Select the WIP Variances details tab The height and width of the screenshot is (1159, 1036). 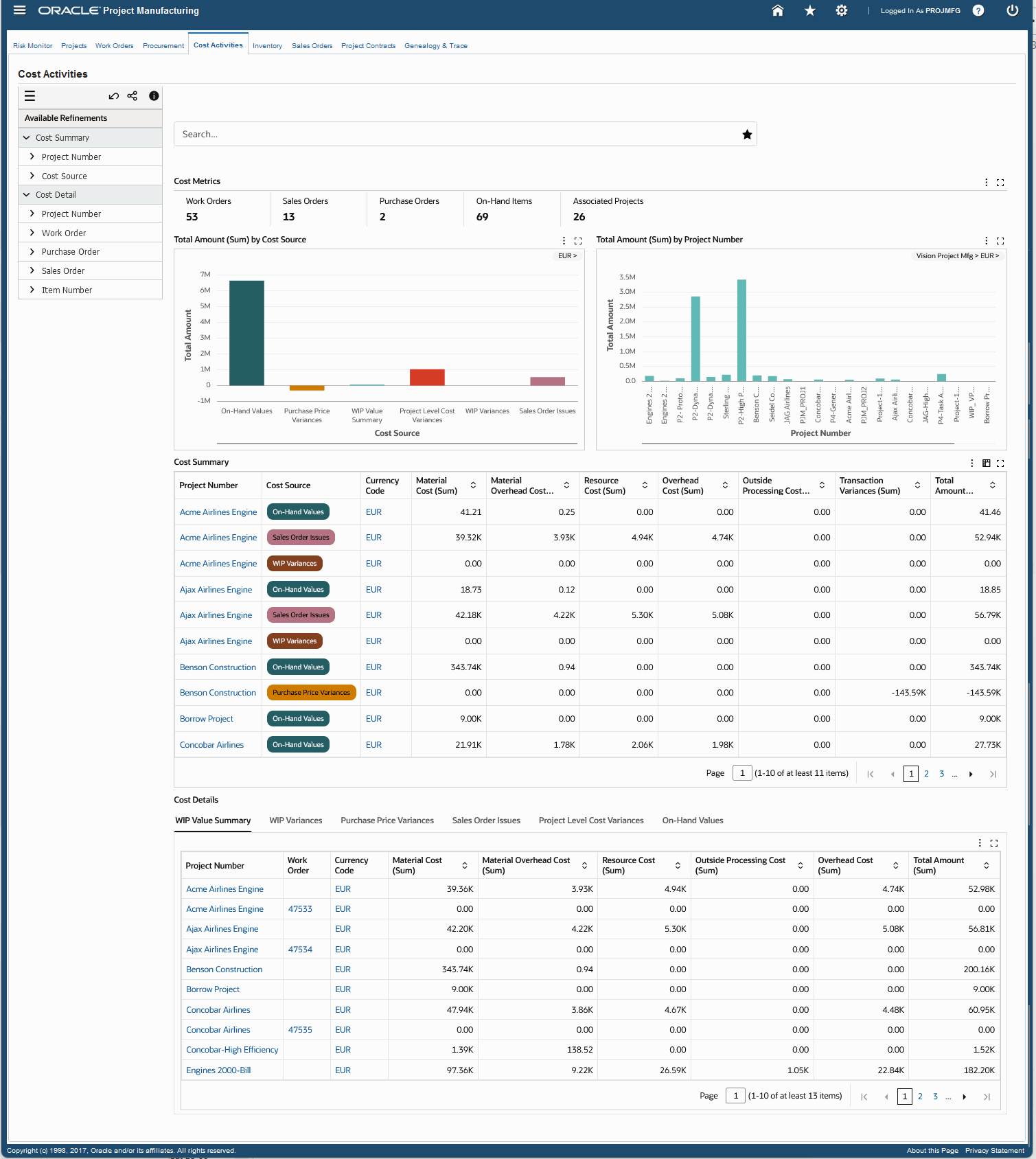(296, 821)
